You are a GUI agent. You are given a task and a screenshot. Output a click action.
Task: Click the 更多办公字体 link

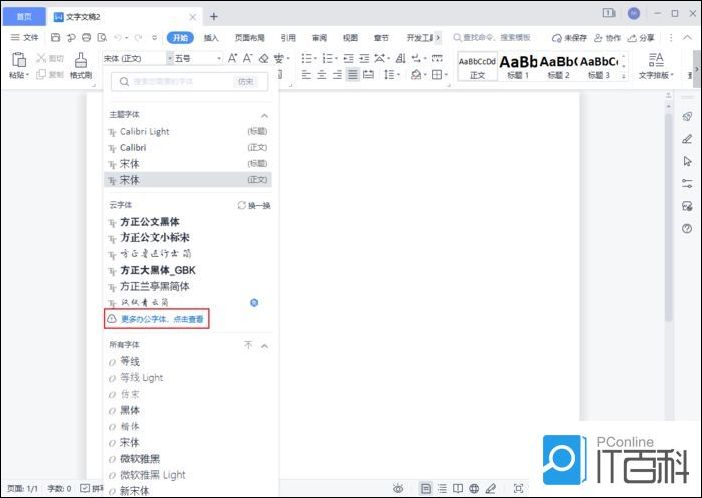(x=157, y=319)
